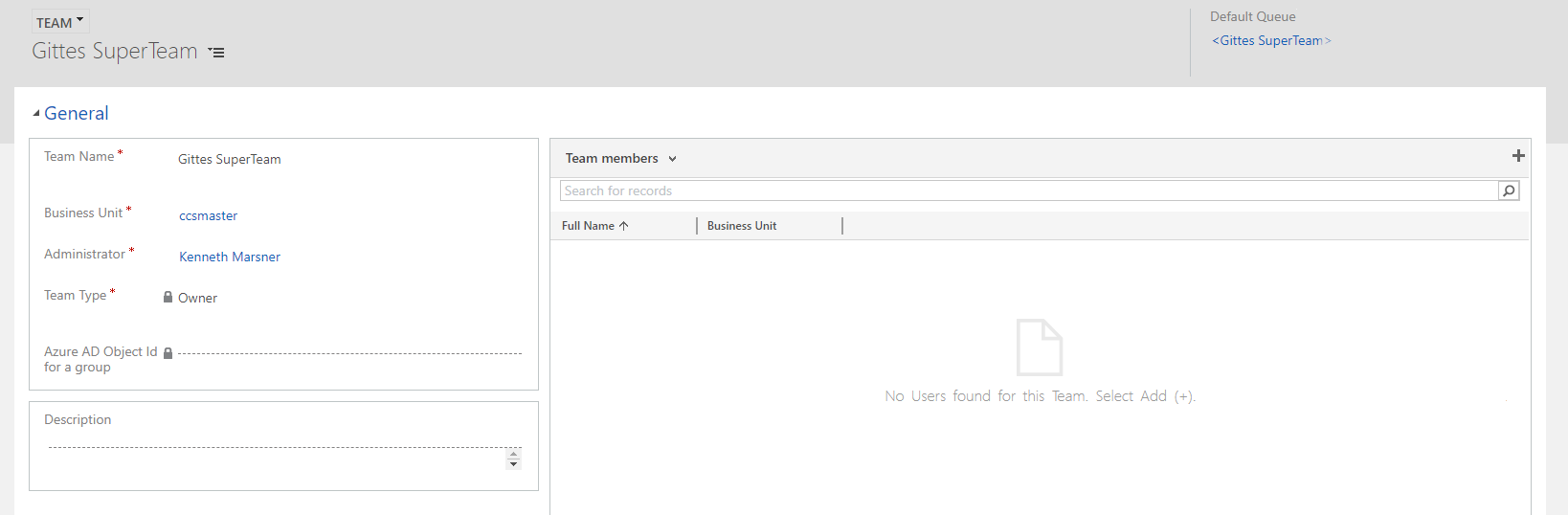Click the Description field up arrow
The image size is (1568, 515).
514,453
